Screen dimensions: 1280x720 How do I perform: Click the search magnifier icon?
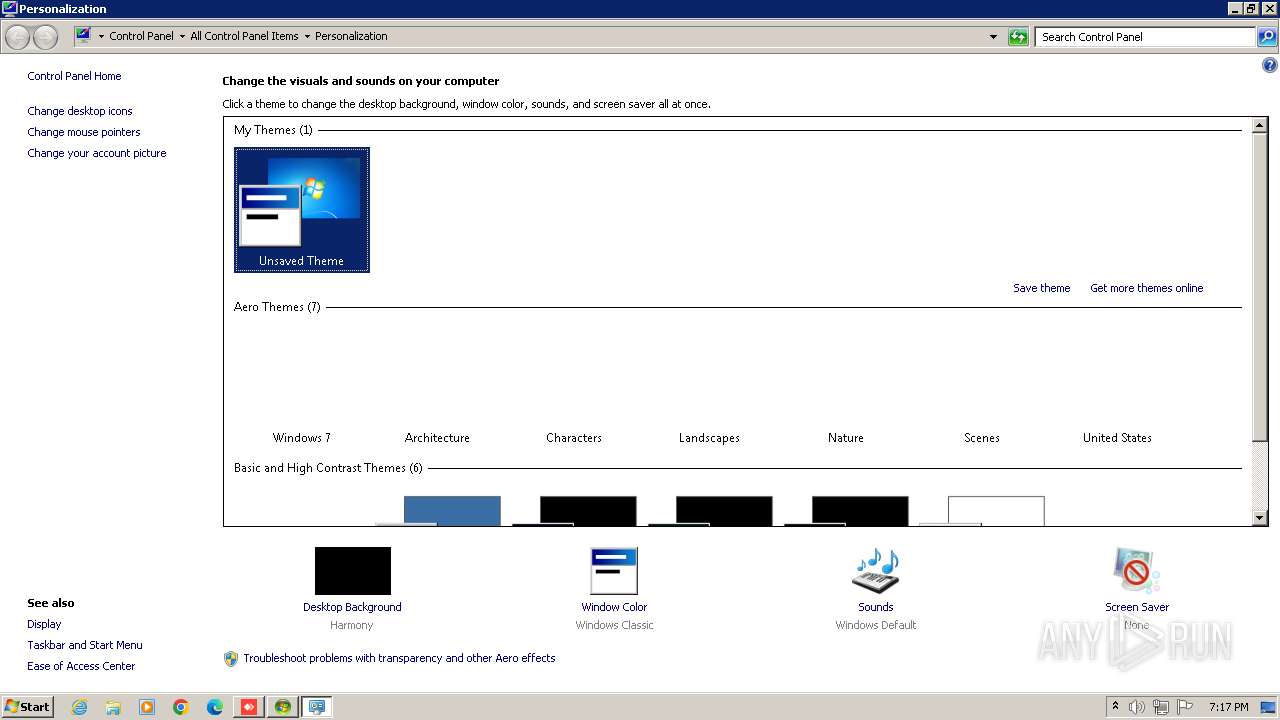[x=1267, y=37]
